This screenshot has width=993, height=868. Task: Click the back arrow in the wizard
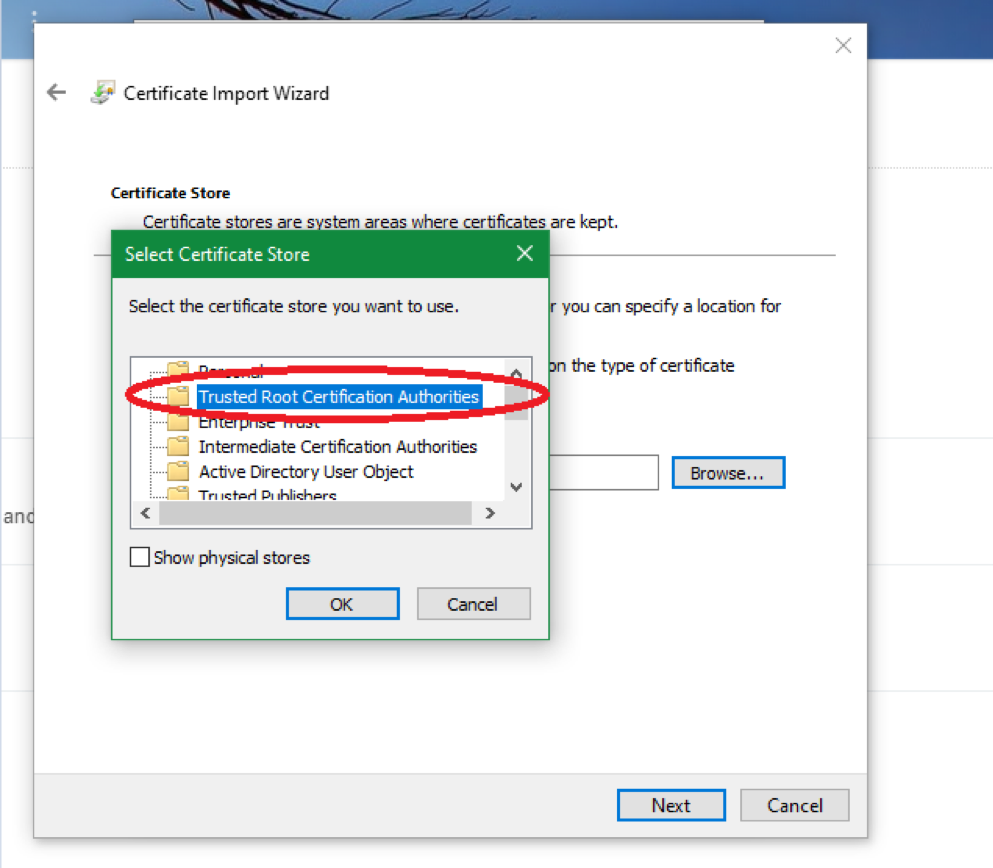coord(56,92)
